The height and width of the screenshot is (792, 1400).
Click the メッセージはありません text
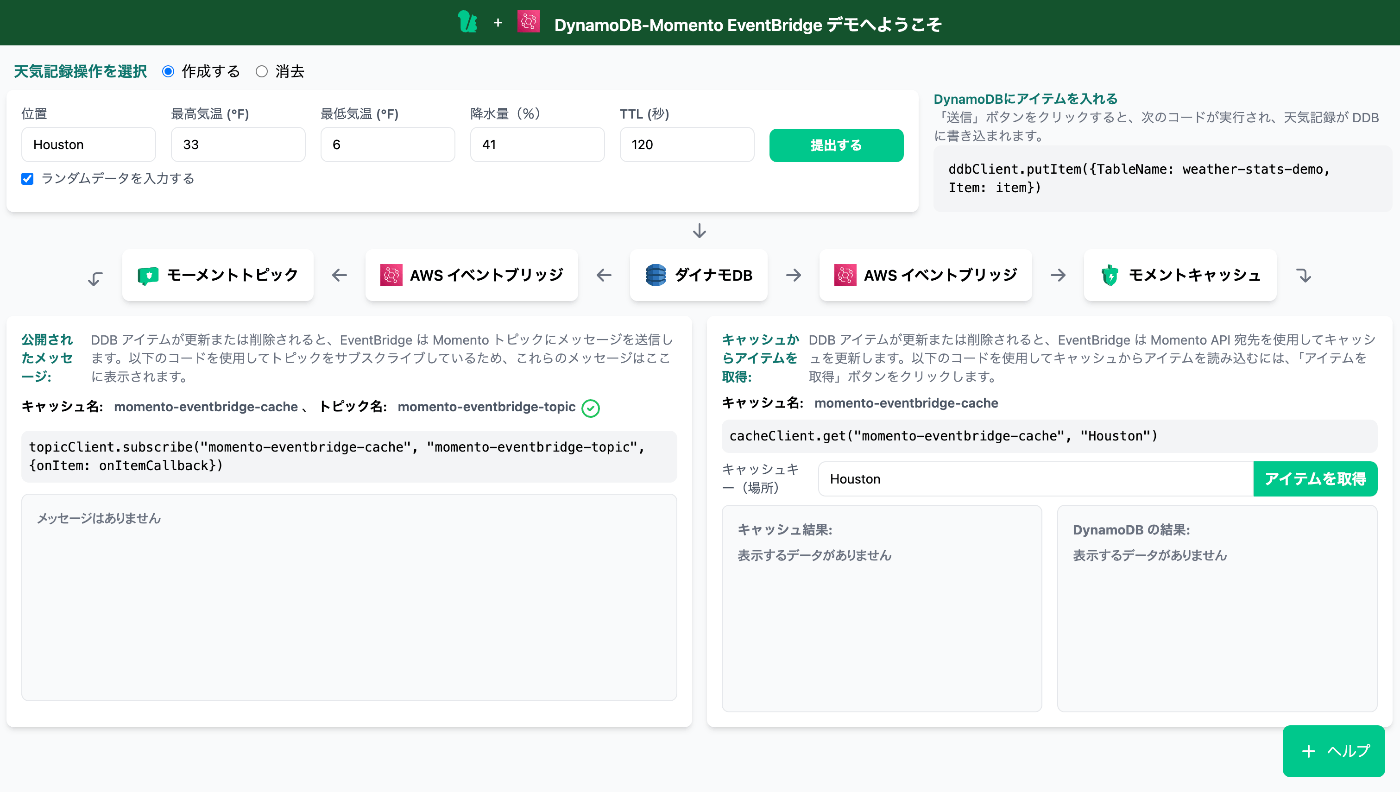coord(99,518)
